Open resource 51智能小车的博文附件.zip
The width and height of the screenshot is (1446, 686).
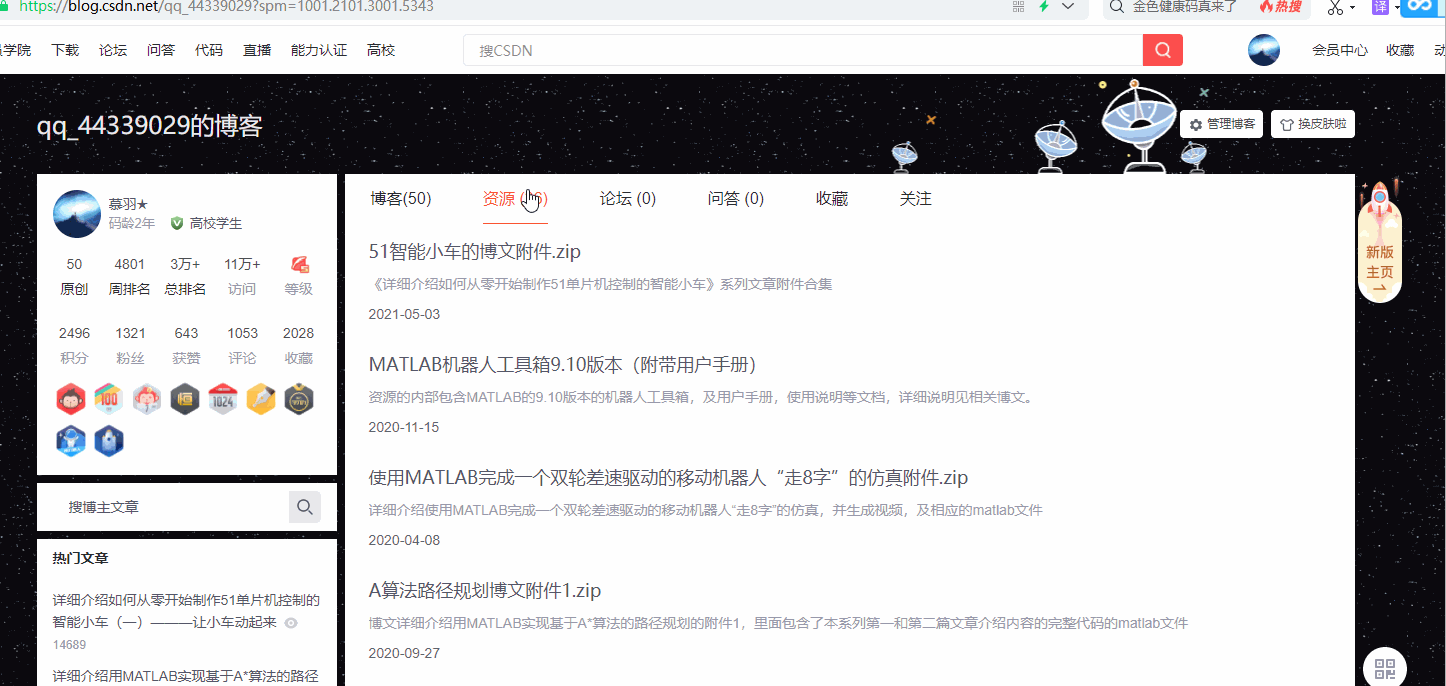[x=475, y=251]
